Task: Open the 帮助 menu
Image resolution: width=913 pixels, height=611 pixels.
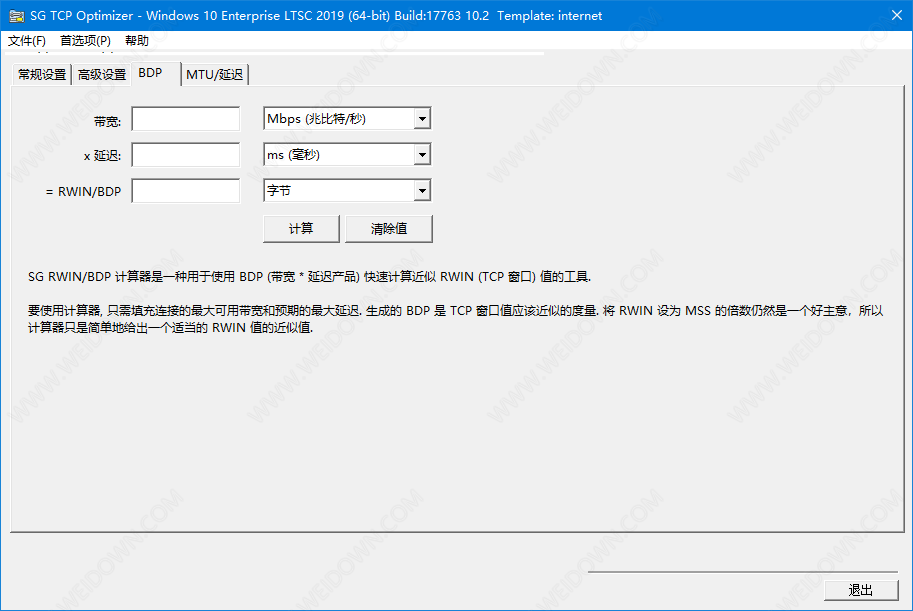Action: tap(137, 41)
